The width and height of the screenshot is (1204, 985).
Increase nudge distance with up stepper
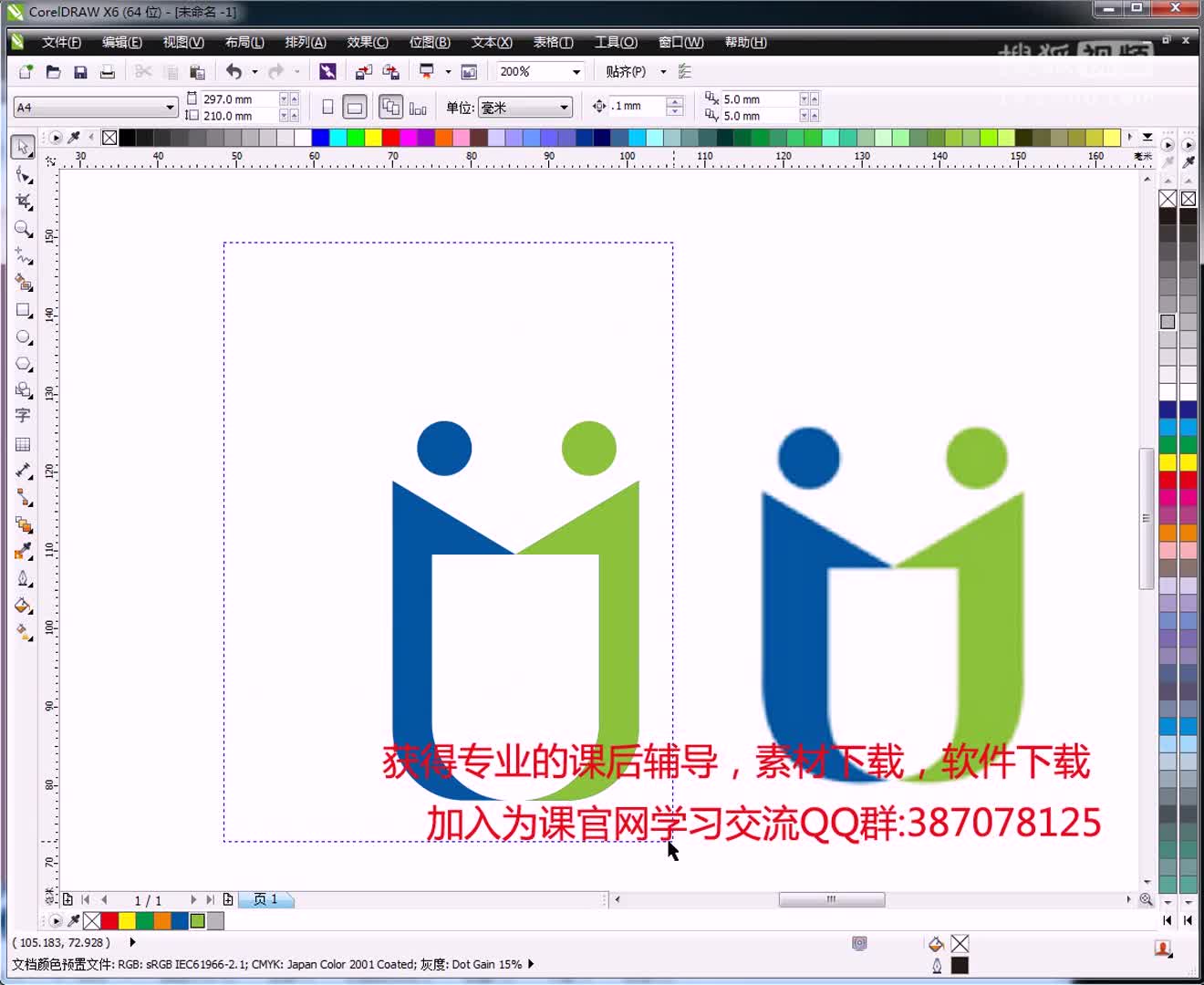tap(675, 101)
